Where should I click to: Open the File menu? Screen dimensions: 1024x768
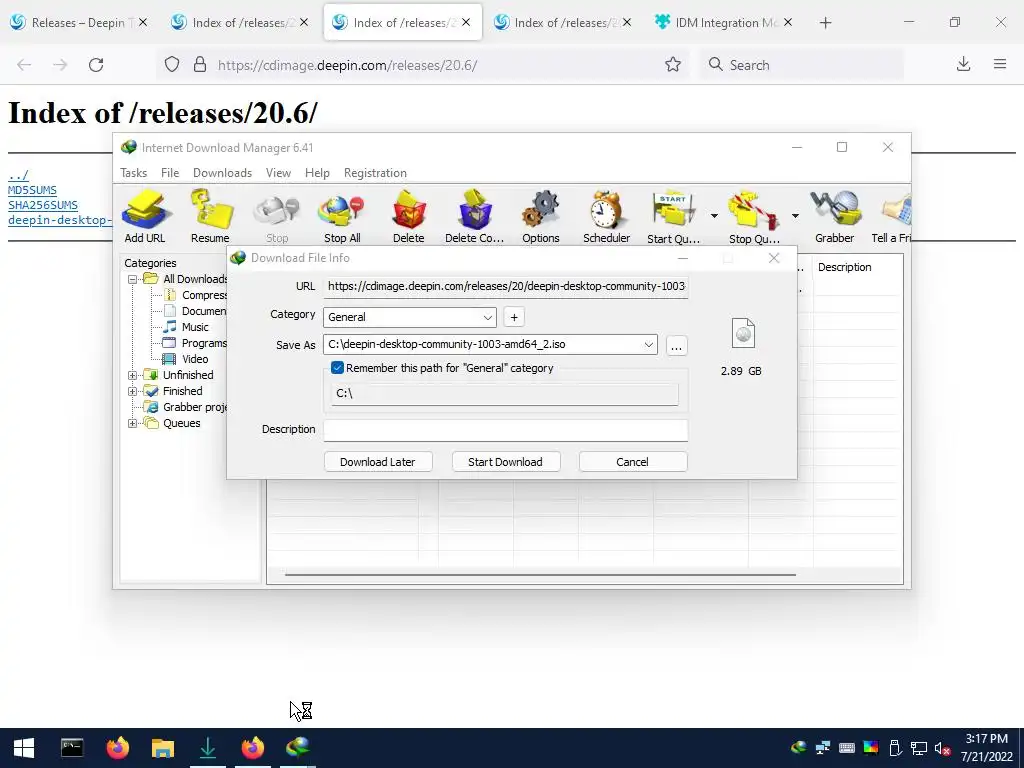[170, 173]
